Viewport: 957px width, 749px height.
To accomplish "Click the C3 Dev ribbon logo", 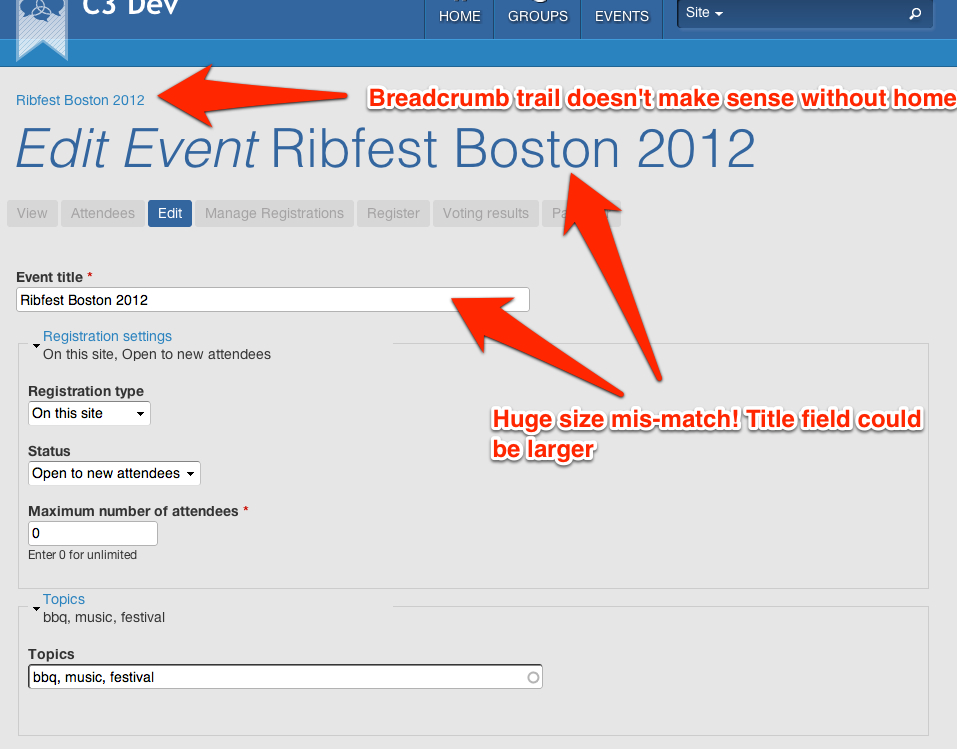I will (42, 29).
